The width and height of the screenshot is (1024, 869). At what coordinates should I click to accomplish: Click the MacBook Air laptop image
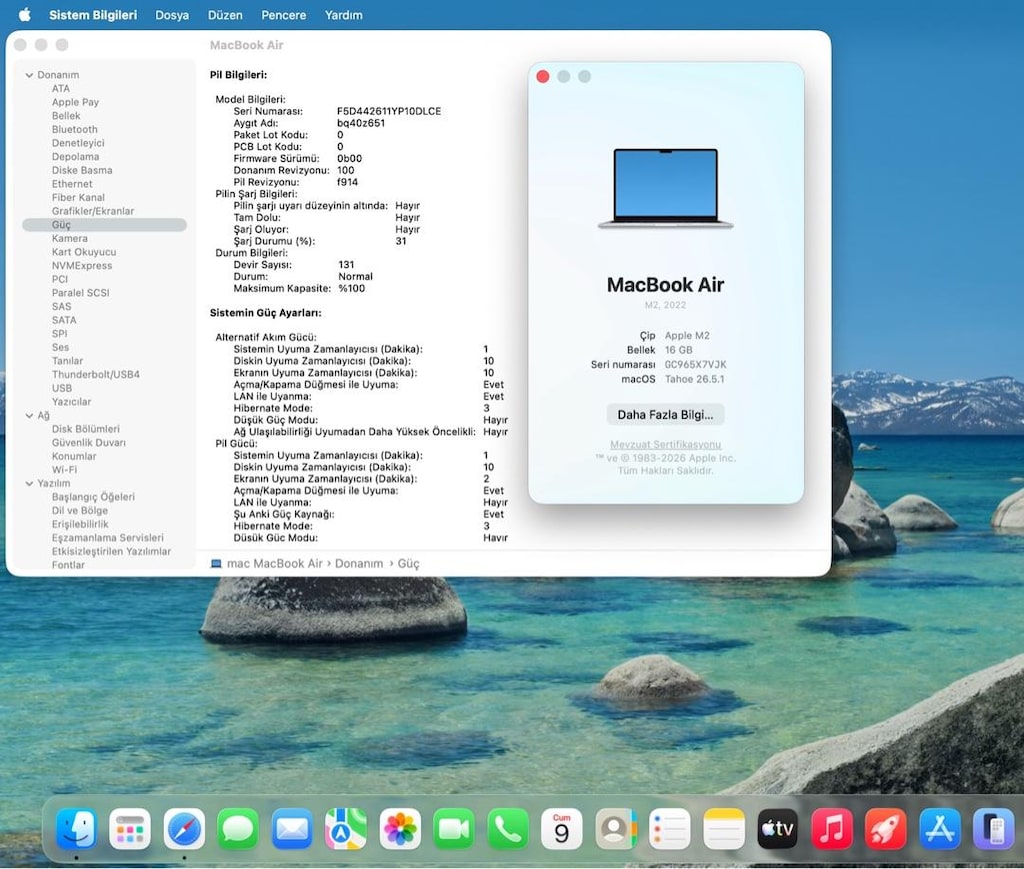click(665, 189)
